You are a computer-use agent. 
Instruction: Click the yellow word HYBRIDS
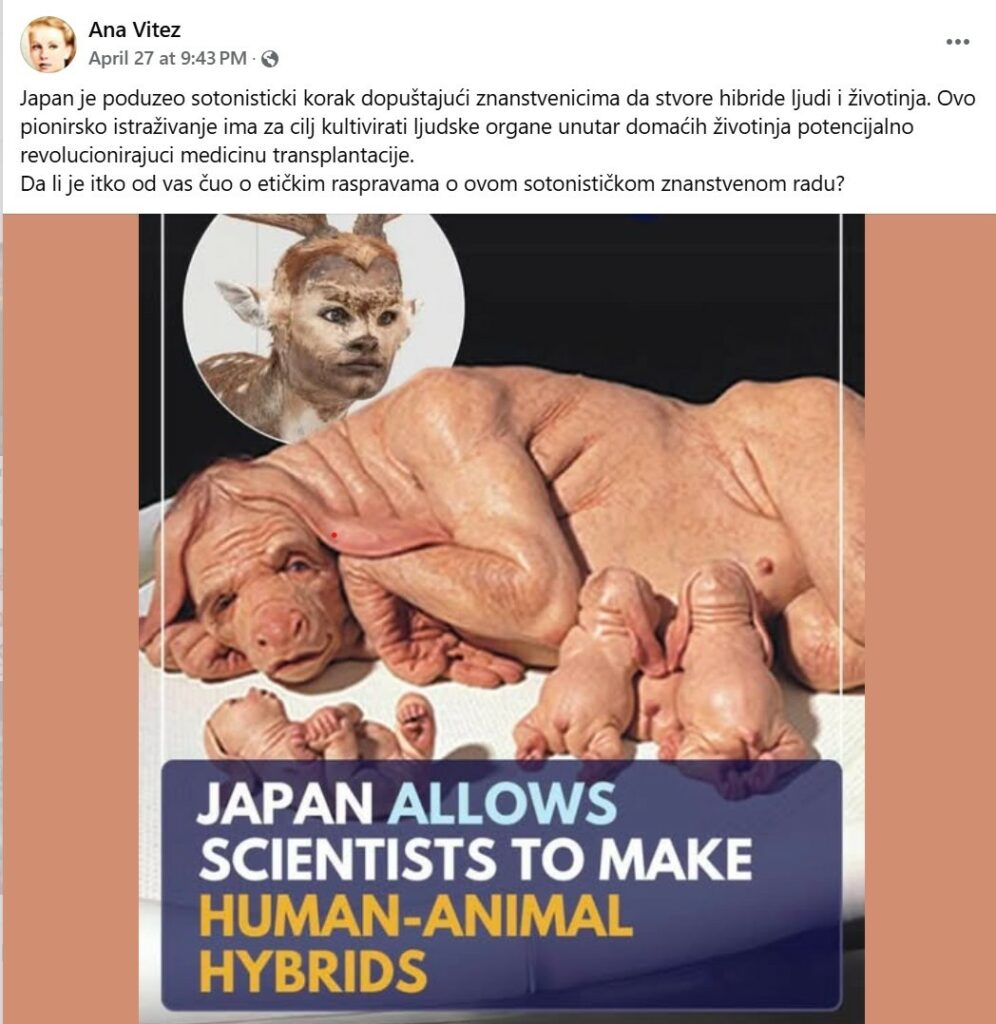click(313, 970)
